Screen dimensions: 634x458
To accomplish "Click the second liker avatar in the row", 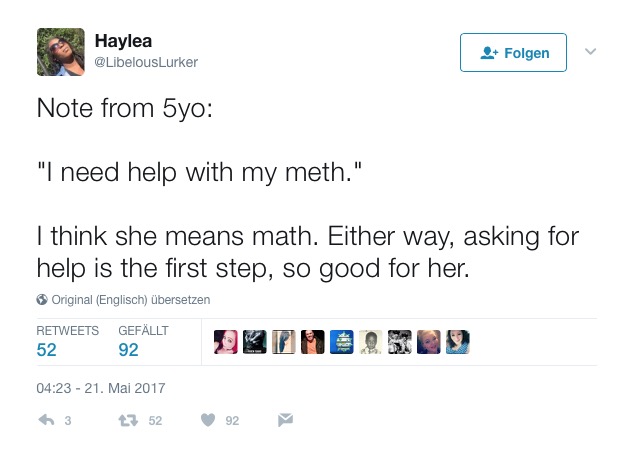I will (255, 342).
